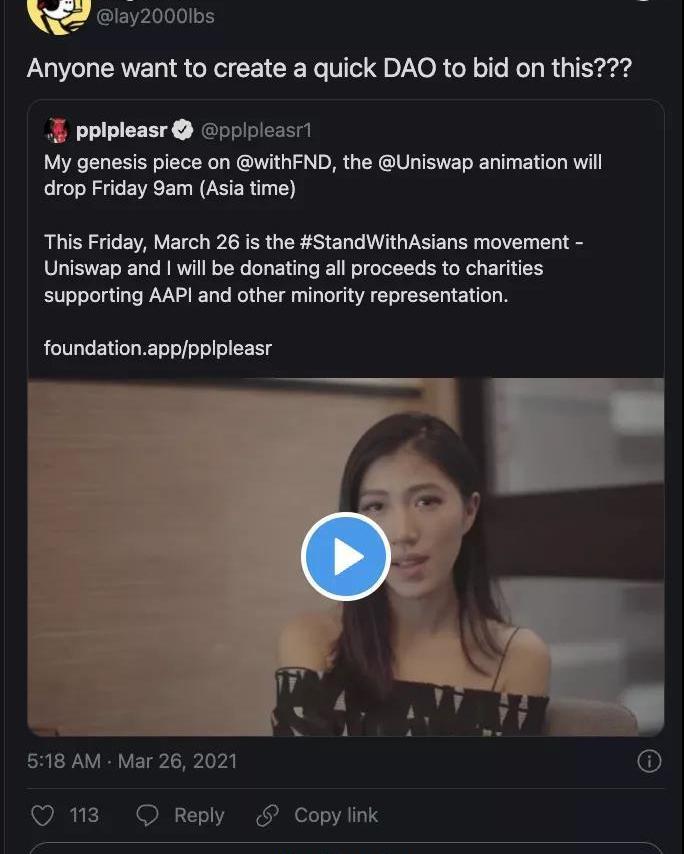Screen dimensions: 684x854
Task: Click the 5:18 AM Mar 26, 2021 timestamp
Action: click(132, 762)
